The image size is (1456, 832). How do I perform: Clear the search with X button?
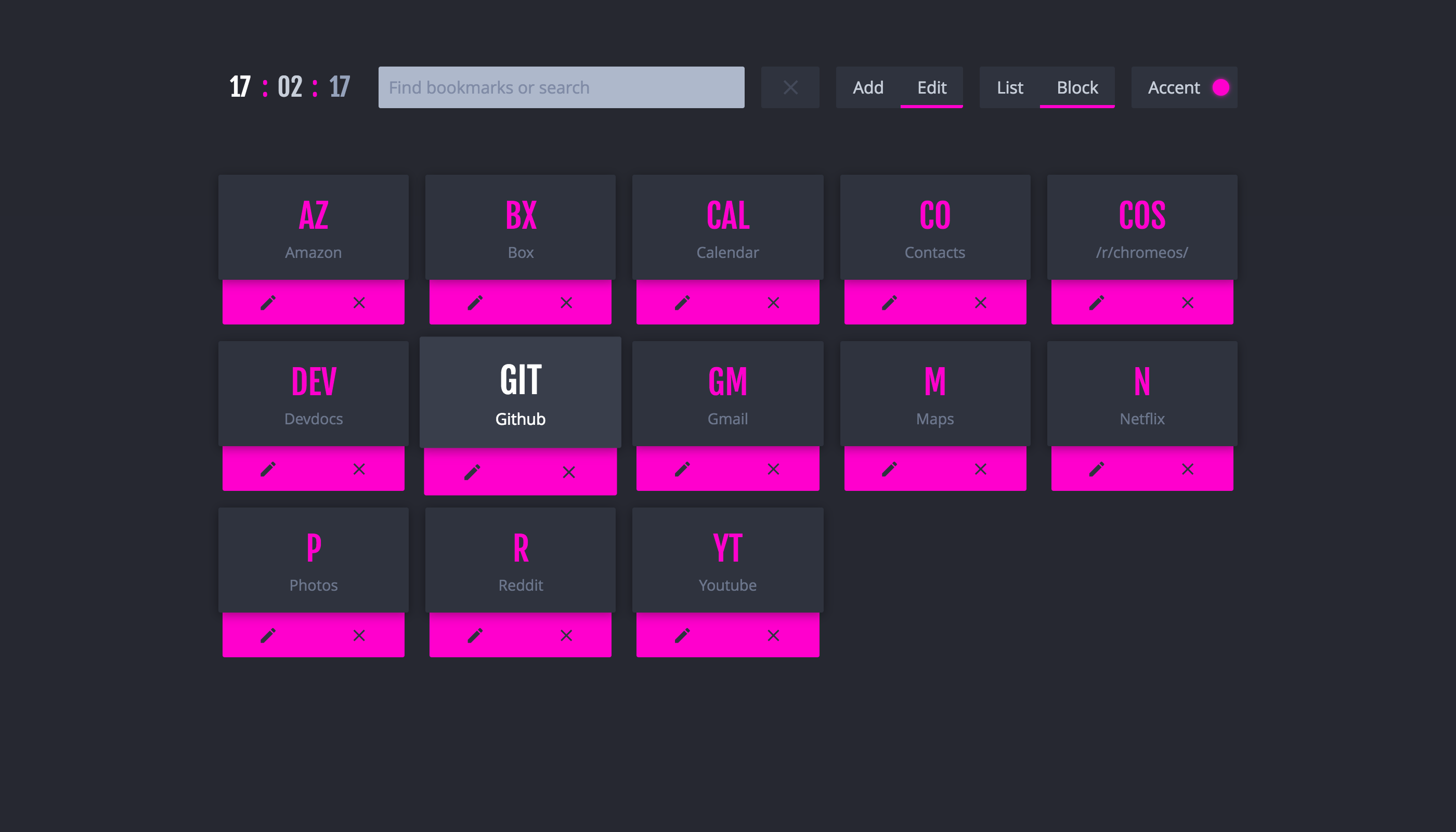click(790, 87)
